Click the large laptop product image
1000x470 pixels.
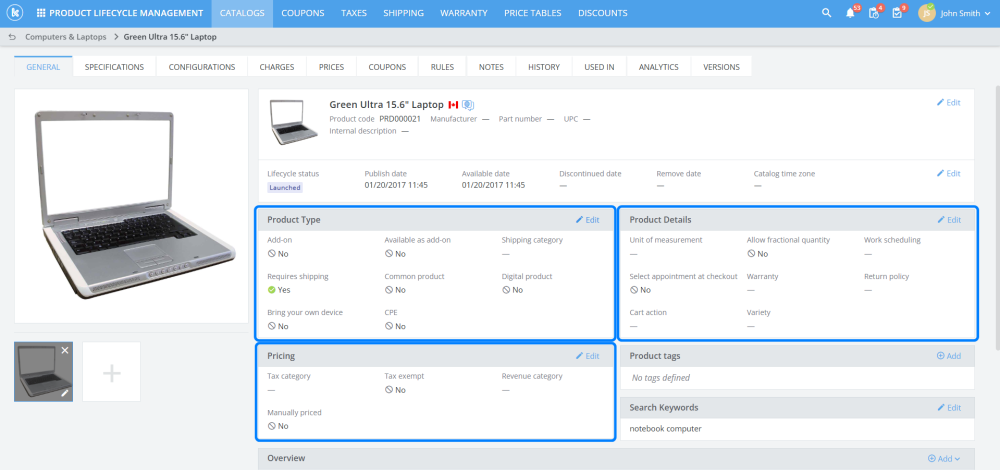pos(131,205)
